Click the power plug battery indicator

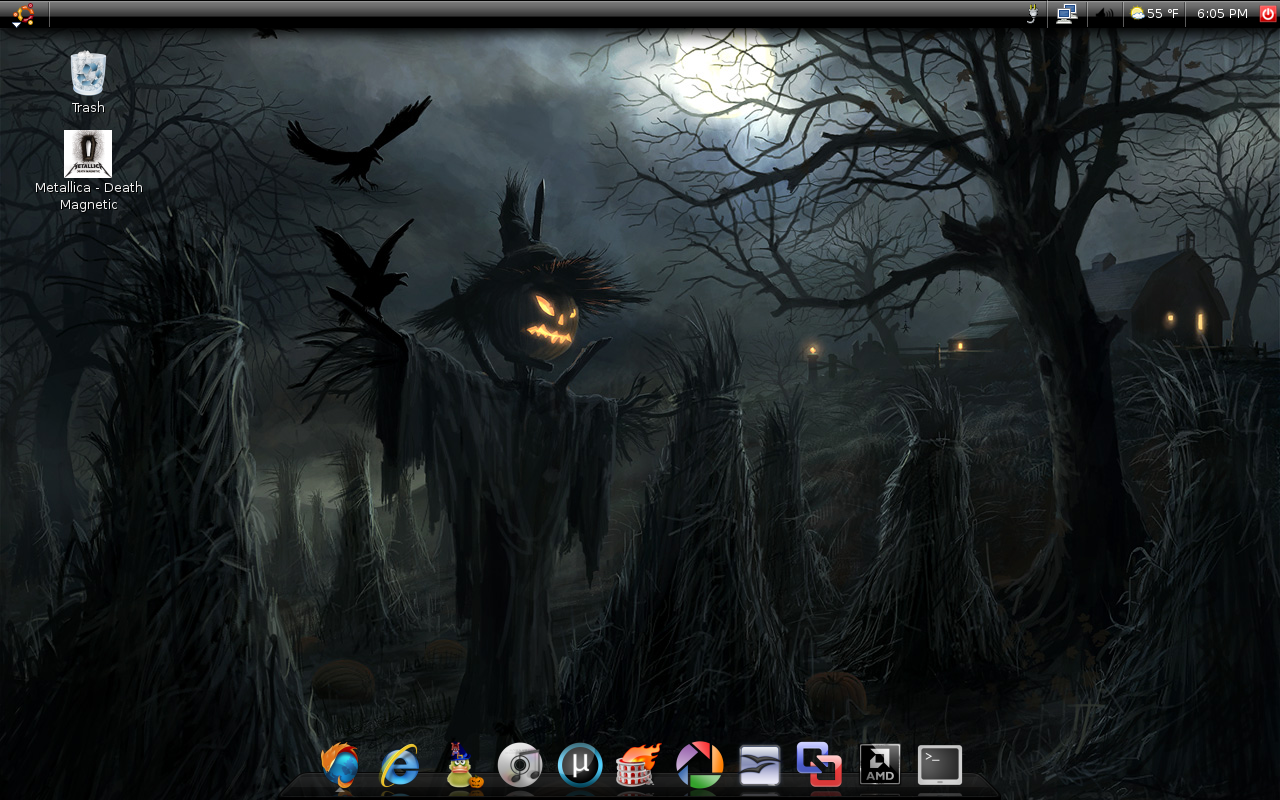[1032, 14]
